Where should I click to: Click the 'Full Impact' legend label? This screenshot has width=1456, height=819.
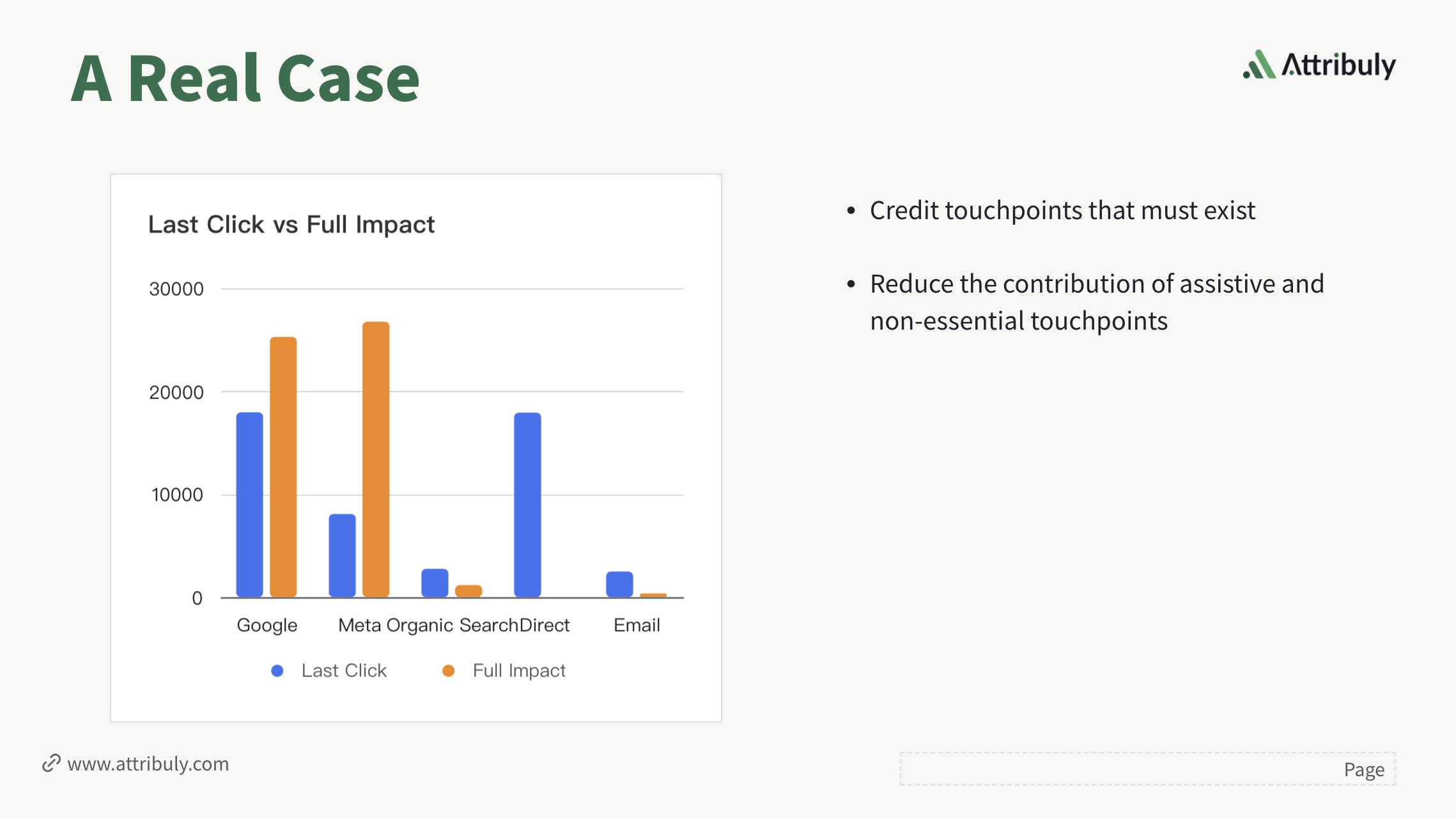(x=519, y=671)
